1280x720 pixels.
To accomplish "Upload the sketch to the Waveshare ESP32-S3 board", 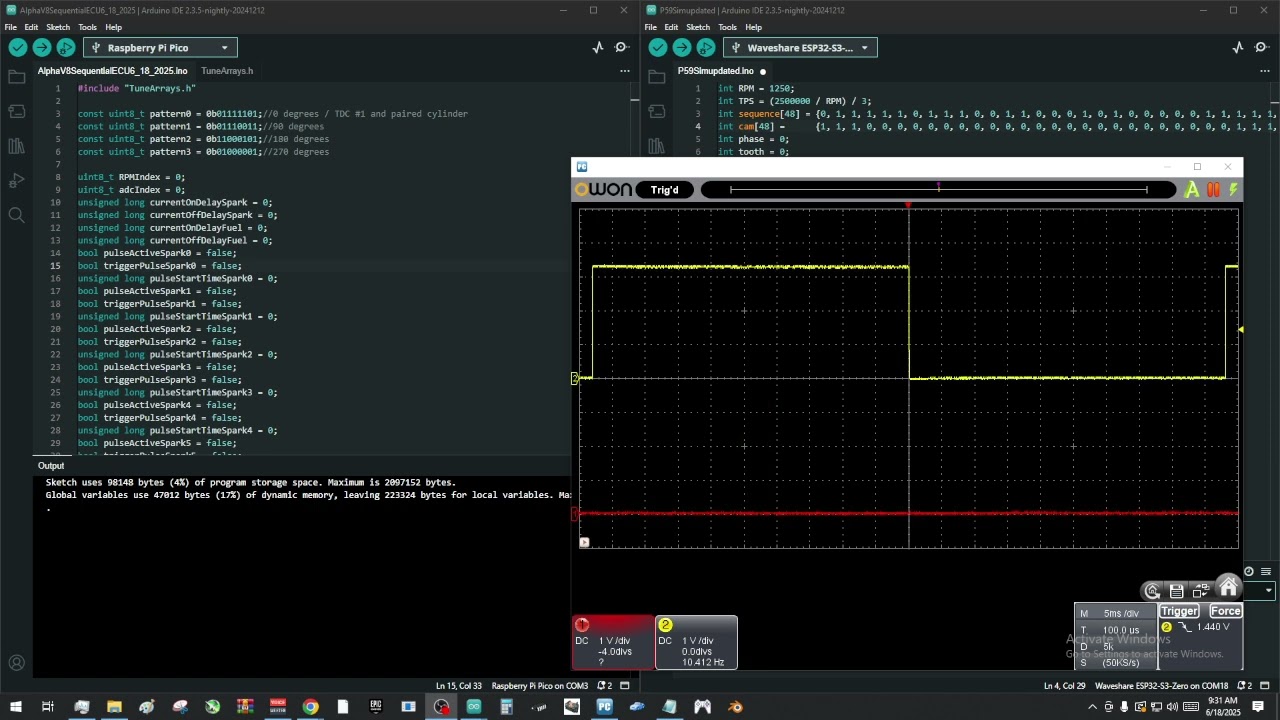I will (682, 48).
